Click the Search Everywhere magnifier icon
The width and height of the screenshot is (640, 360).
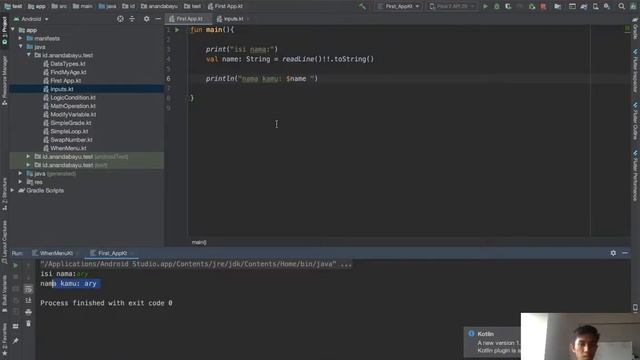[x=621, y=7]
